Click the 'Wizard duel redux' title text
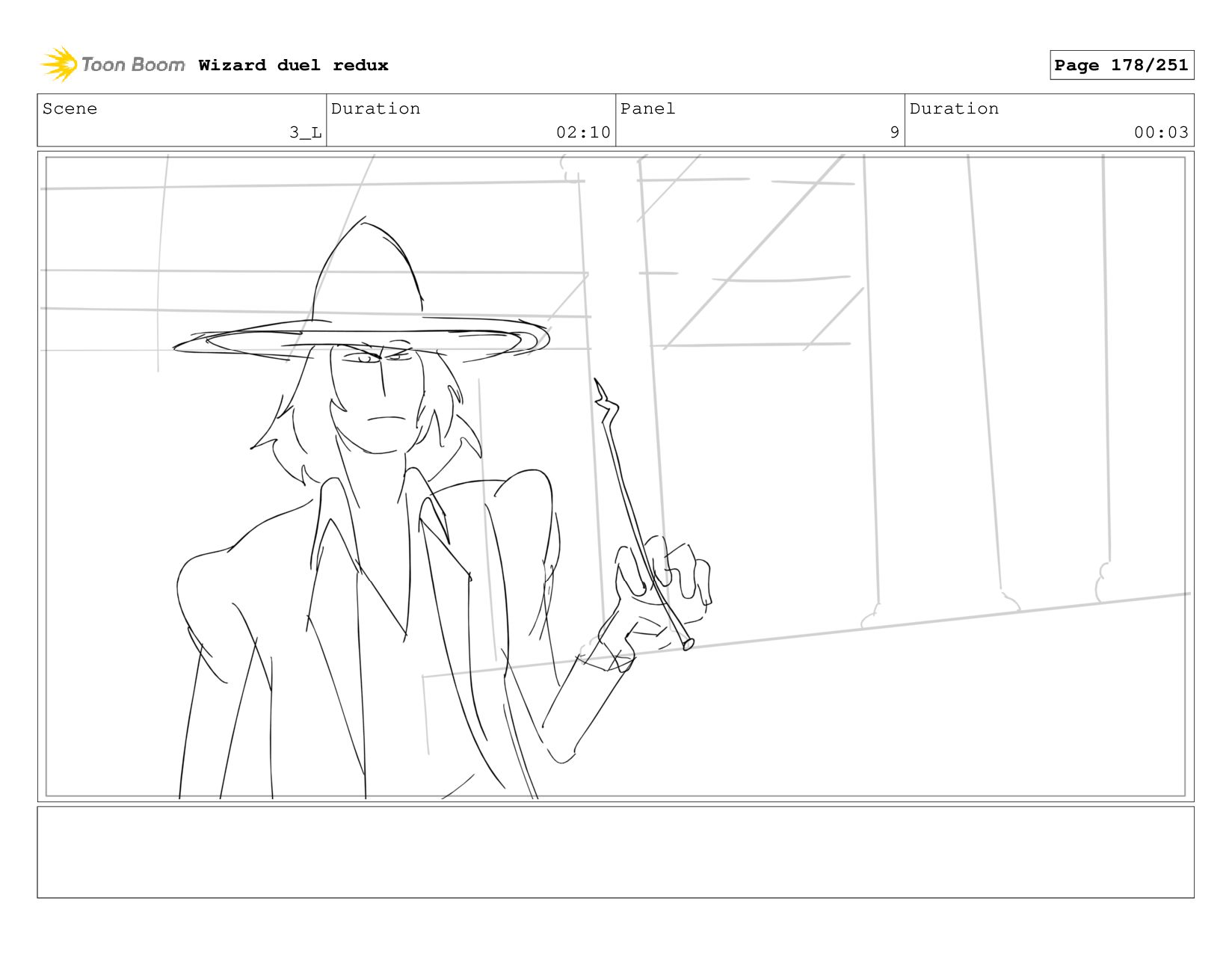Viewport: 1232px width, 954px height. coord(293,65)
